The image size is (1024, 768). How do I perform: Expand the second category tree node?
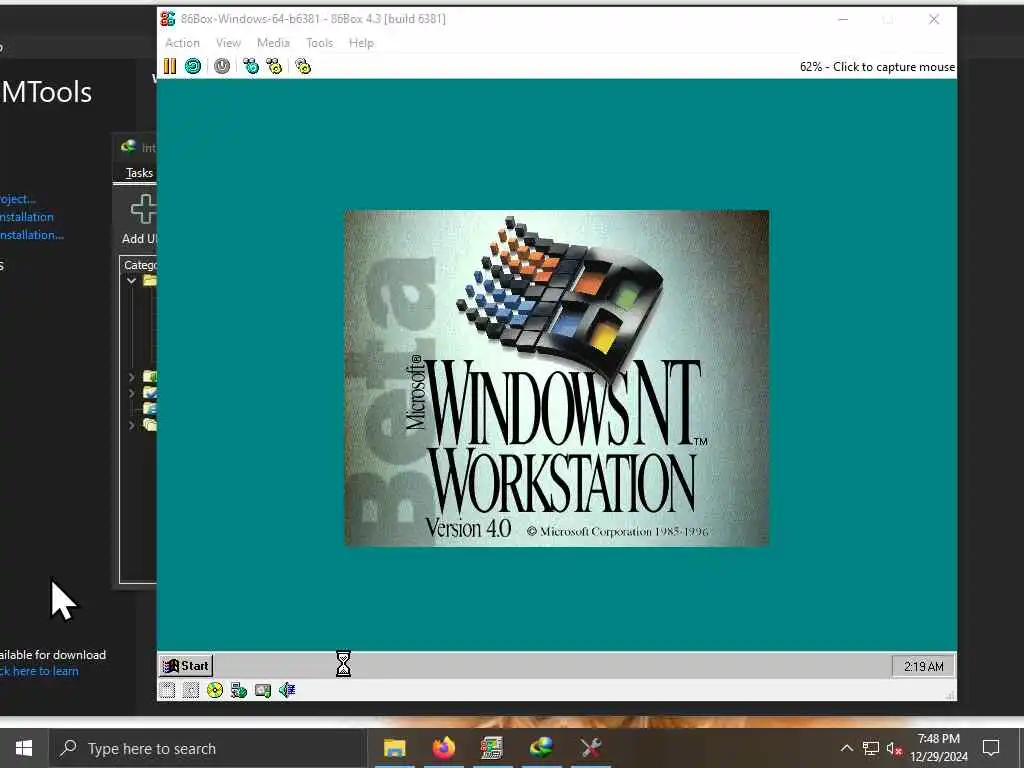tap(131, 377)
